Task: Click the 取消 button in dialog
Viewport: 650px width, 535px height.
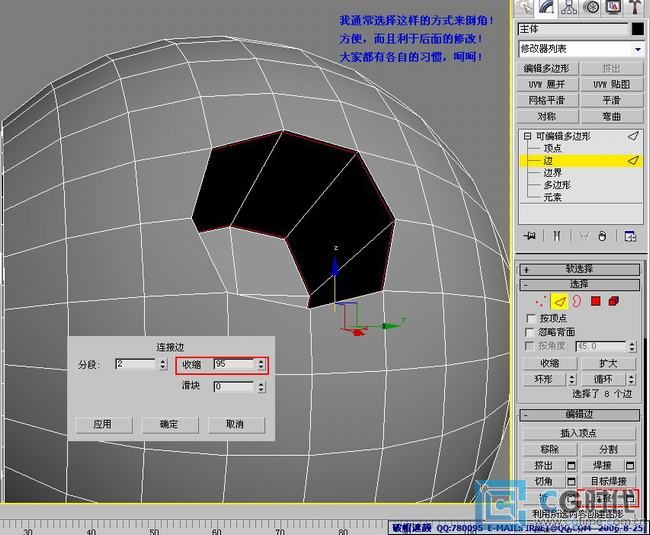Action: 235,425
